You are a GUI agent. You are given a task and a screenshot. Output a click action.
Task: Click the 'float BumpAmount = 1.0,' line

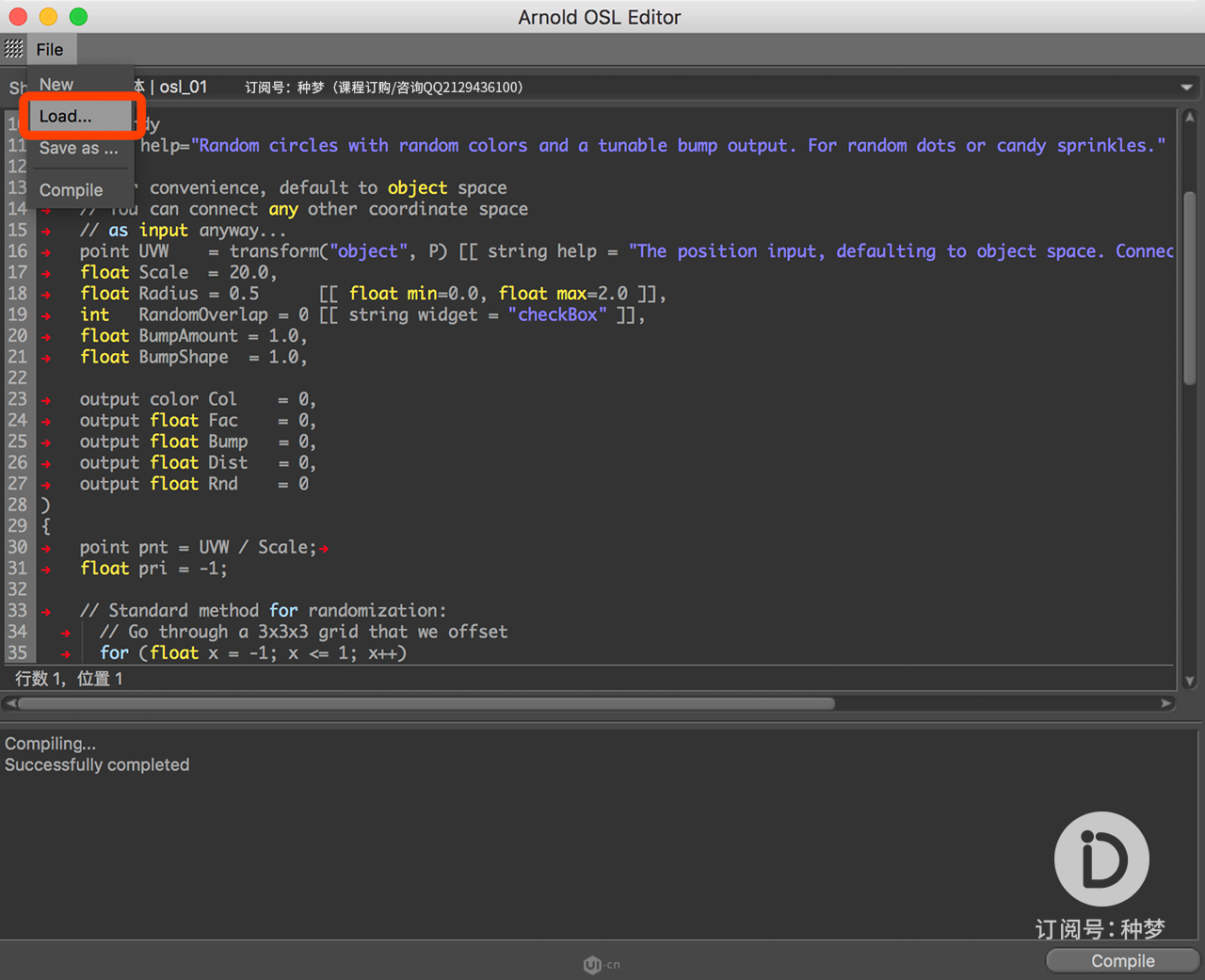(x=194, y=336)
